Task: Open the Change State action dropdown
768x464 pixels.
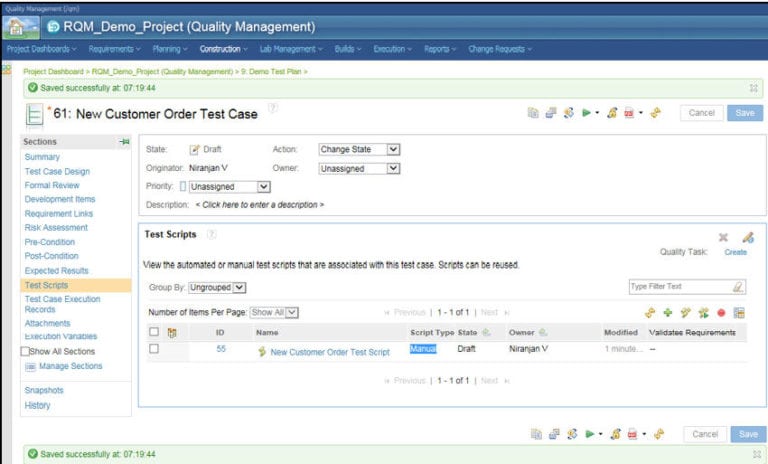Action: (x=359, y=149)
